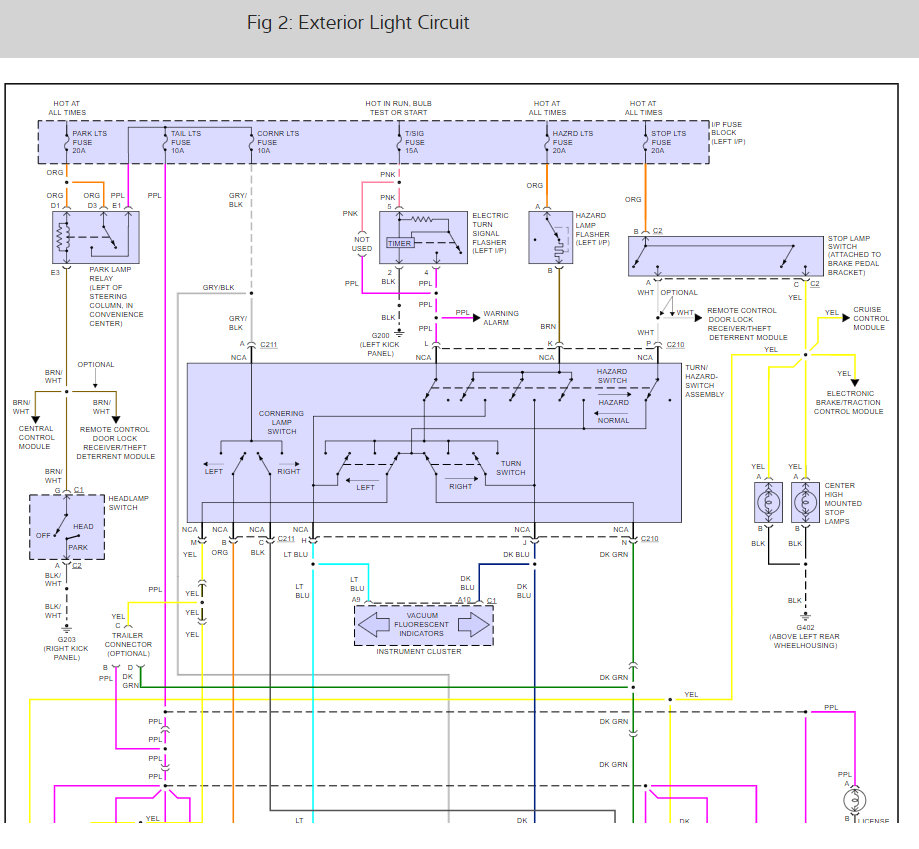
Task: Click the HAZARD SWITCH label inside assembly
Action: pyautogui.click(x=612, y=376)
